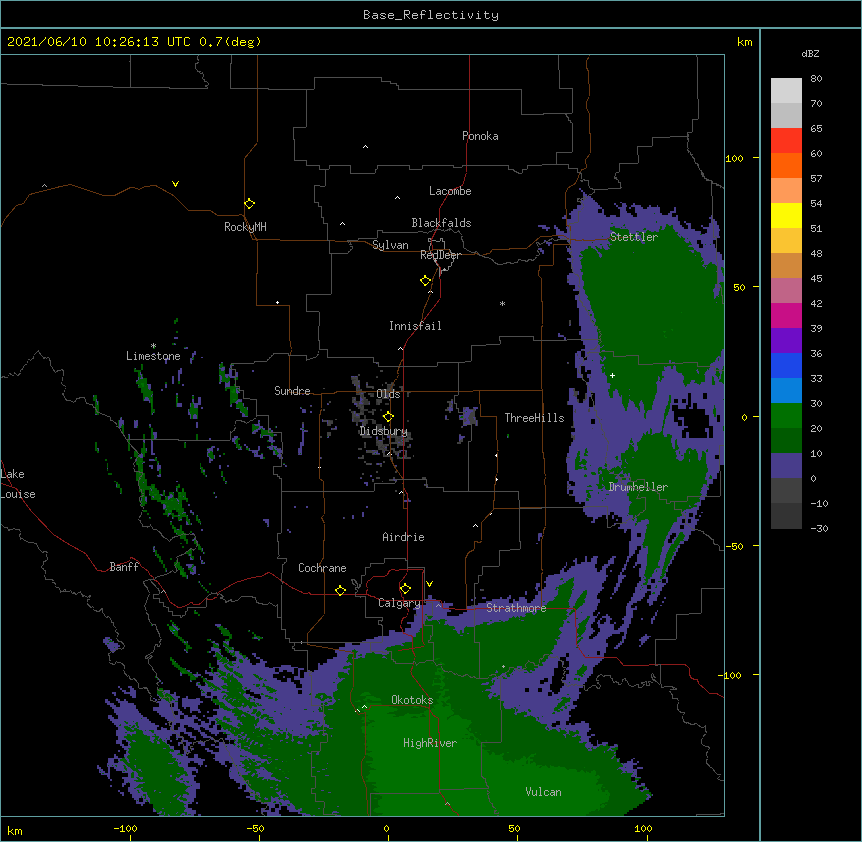Click the Lake Louise label
The height and width of the screenshot is (842, 862).
click(18, 484)
